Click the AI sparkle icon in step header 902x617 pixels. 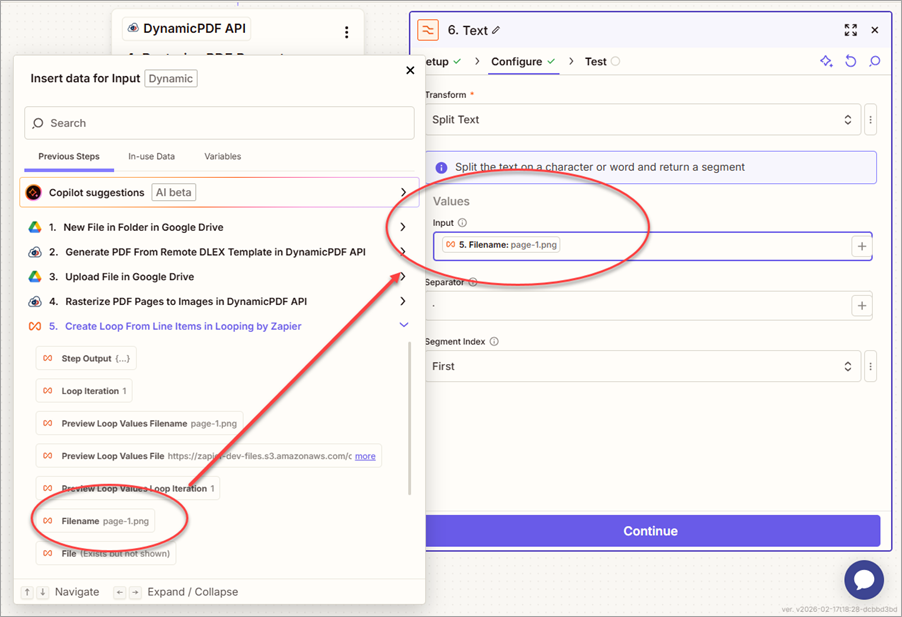[826, 61]
